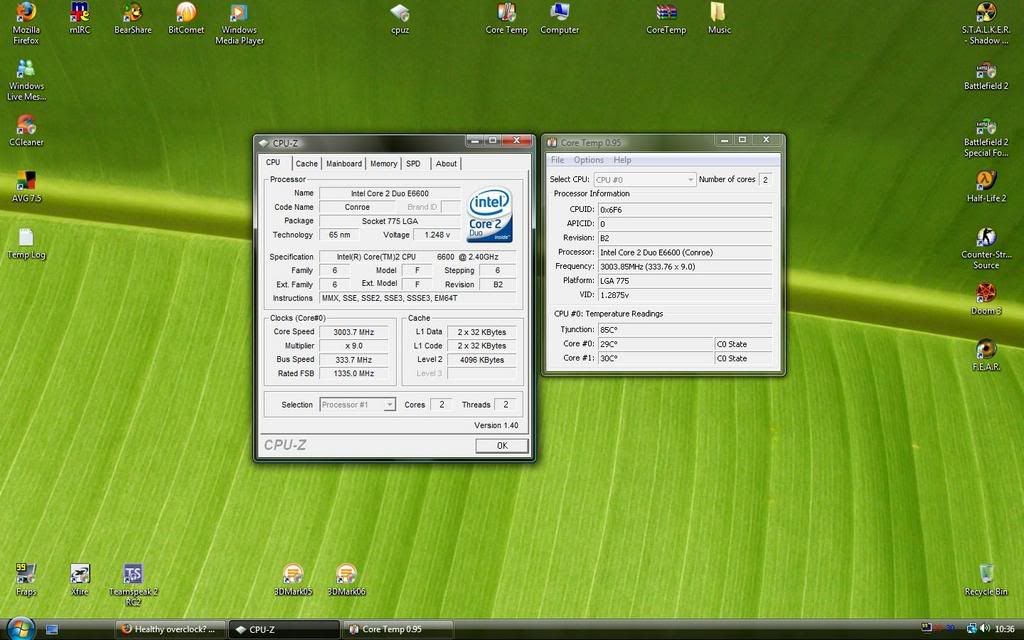Switch to the Cache tab in CPU-Z
Screen dimensions: 1024x640
point(306,164)
